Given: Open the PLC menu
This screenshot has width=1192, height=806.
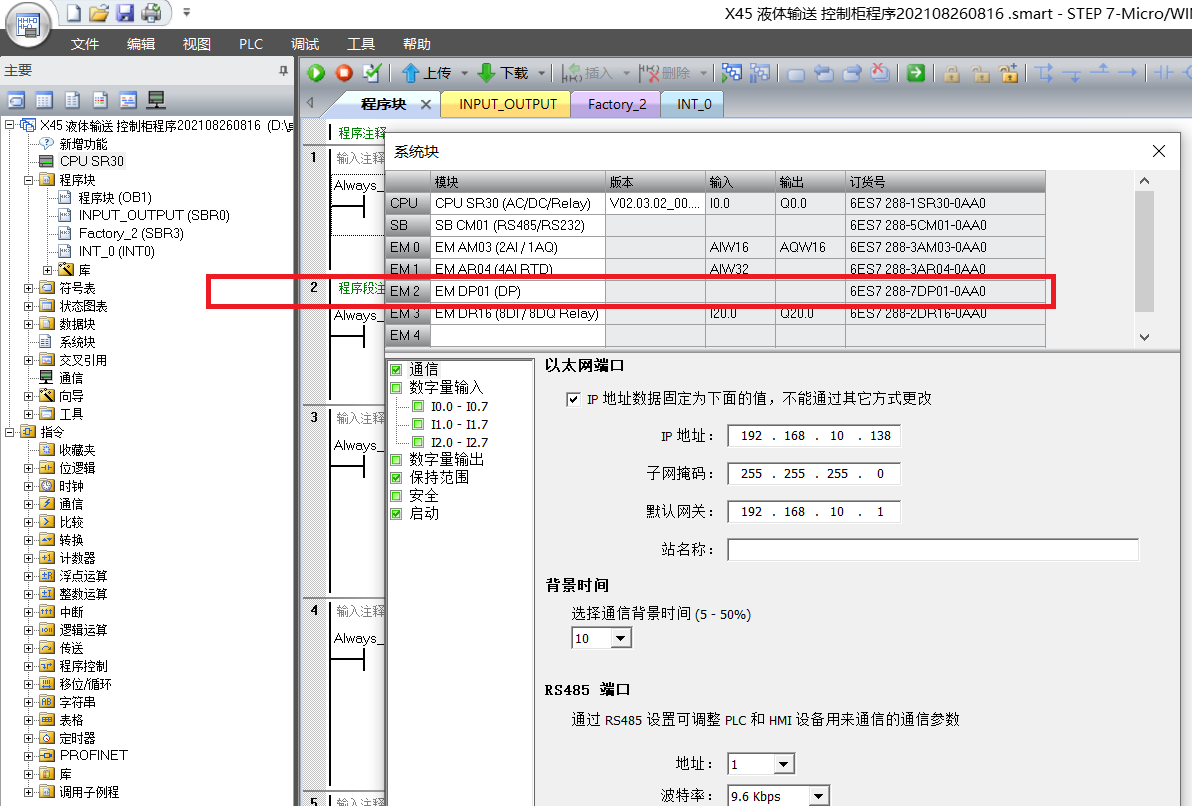Looking at the screenshot, I should 251,44.
